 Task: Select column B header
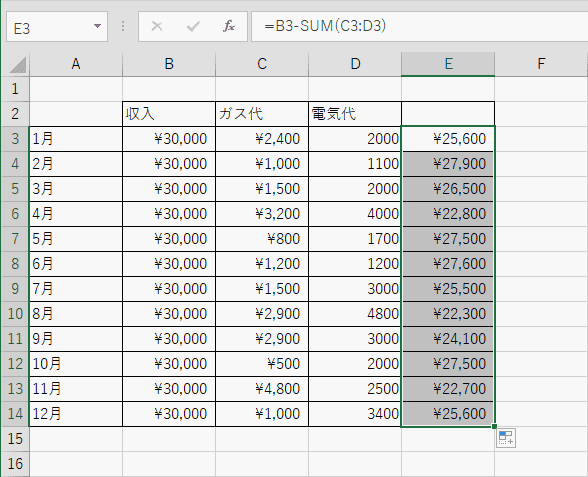(x=169, y=64)
